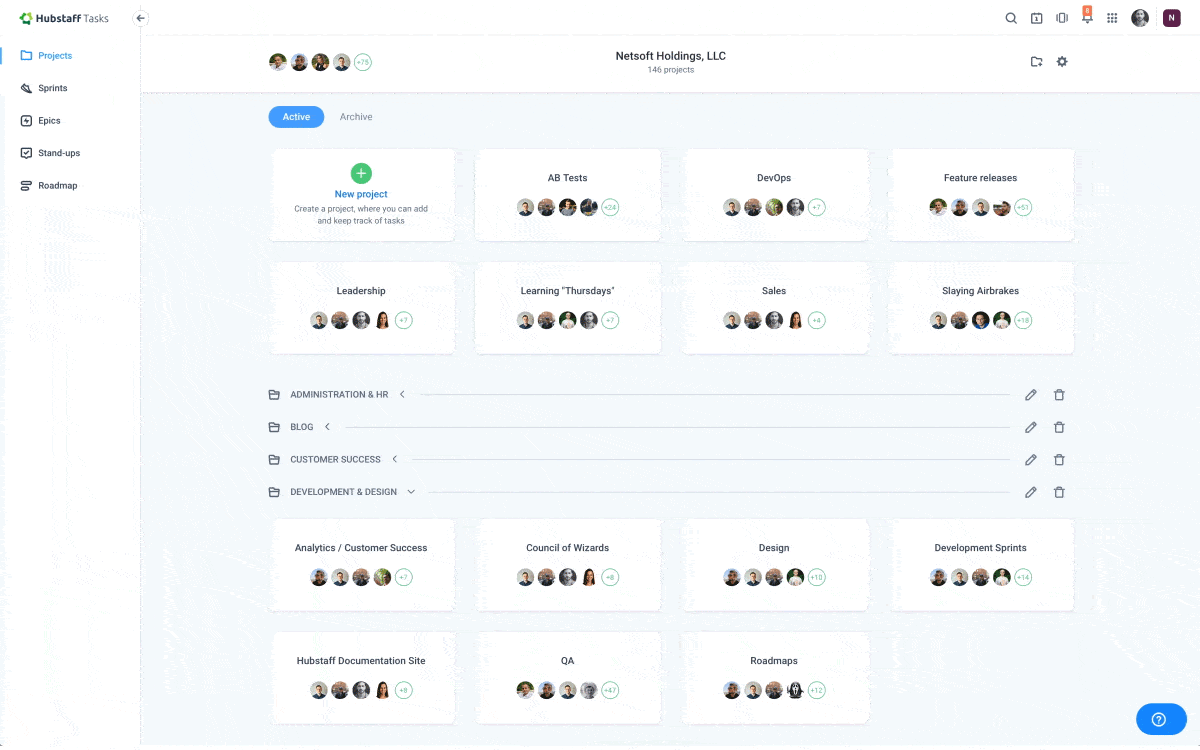Click "146 projects" subtitle text
Image resolution: width=1200 pixels, height=750 pixels.
671,70
